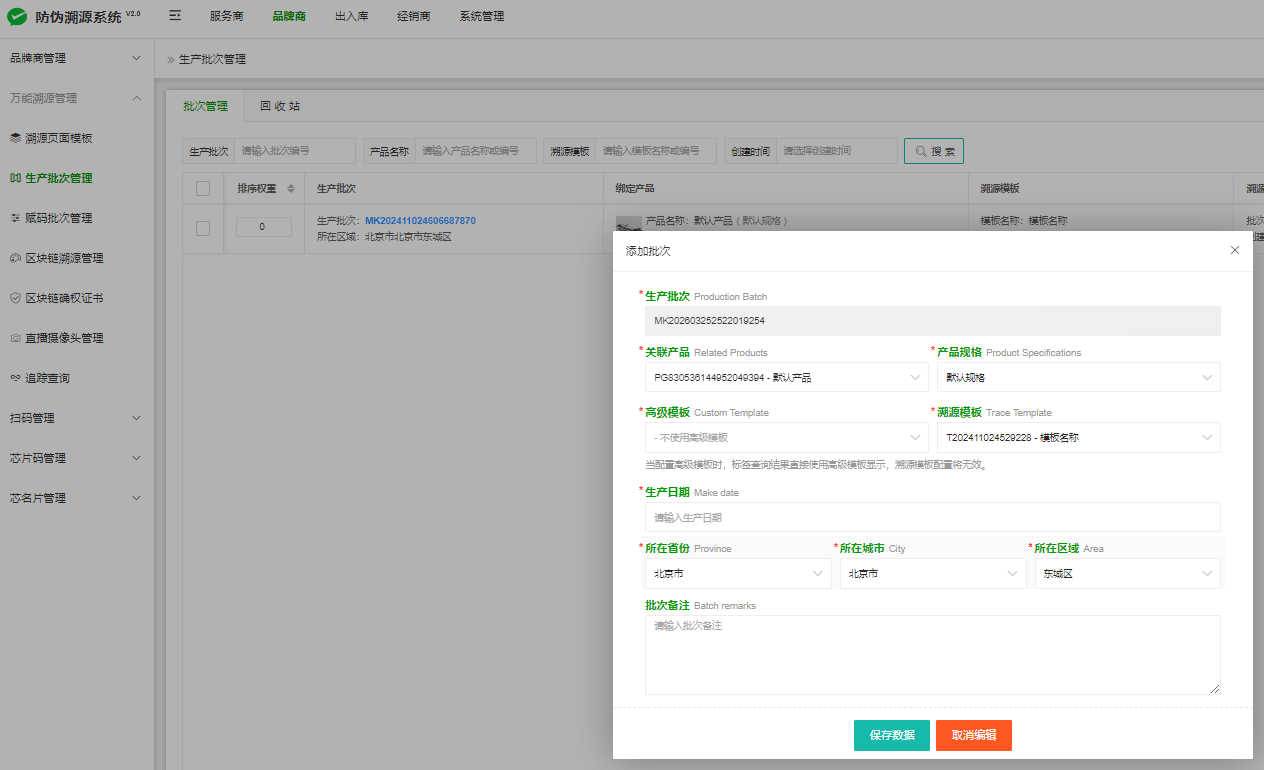Open 直播摄像头管理 sidebar item
Viewport: 1264px width, 770px height.
63,338
